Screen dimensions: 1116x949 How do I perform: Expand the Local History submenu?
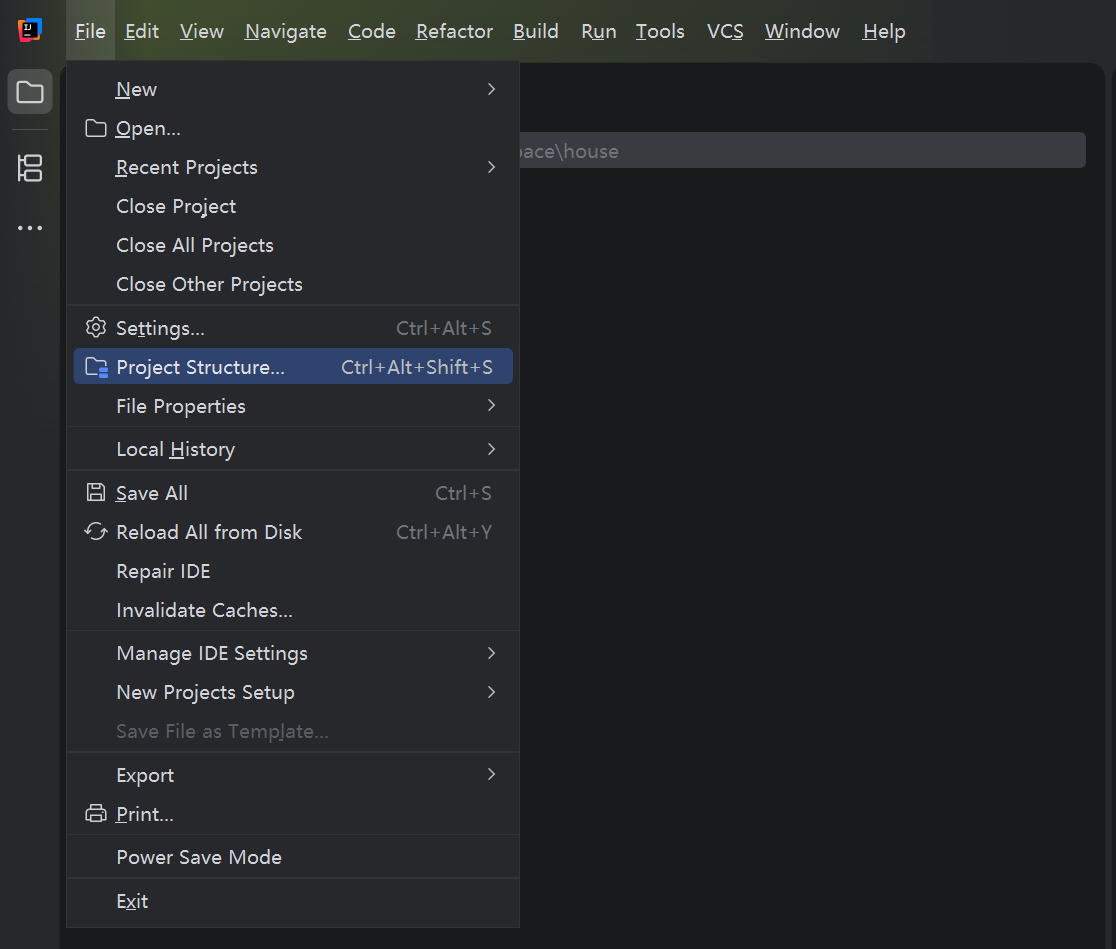pos(293,449)
